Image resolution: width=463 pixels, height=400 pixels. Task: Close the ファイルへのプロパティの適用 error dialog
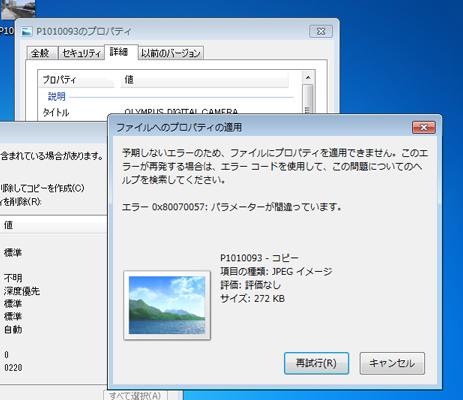[424, 127]
